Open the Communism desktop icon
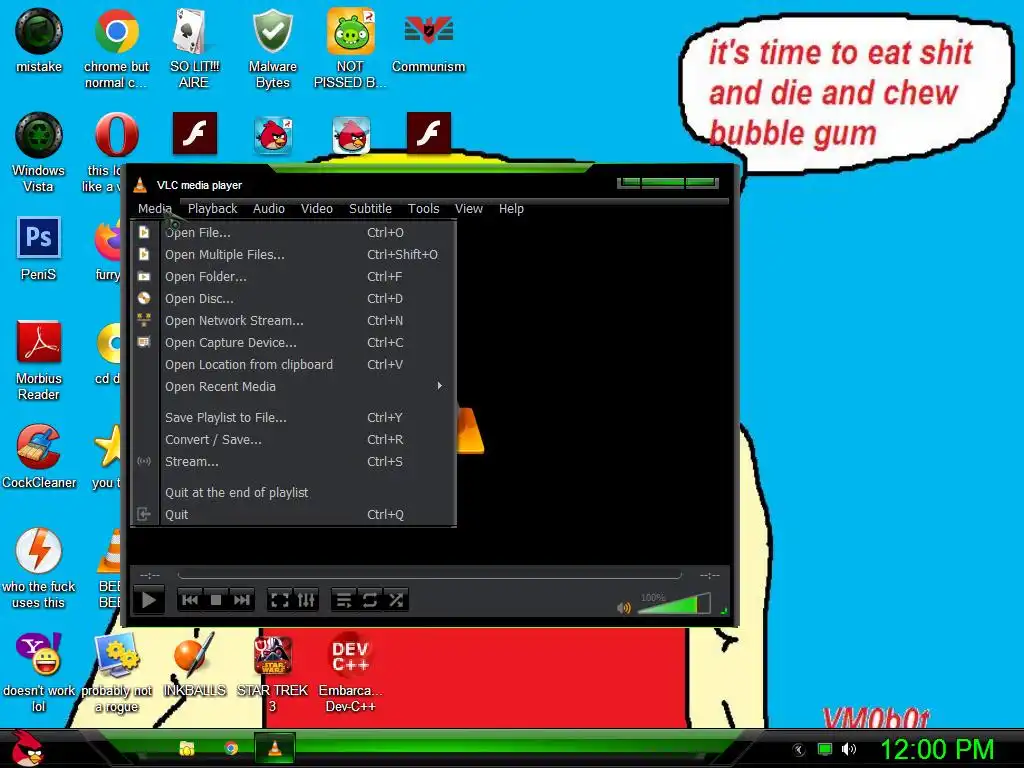The width and height of the screenshot is (1024, 768). 428,40
